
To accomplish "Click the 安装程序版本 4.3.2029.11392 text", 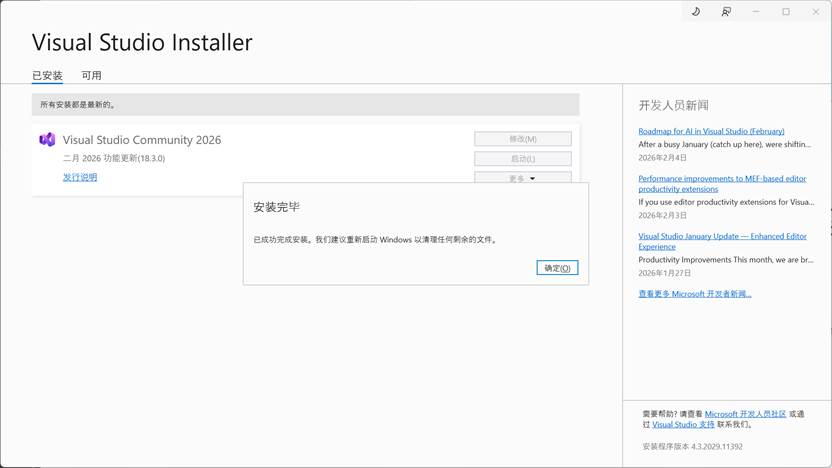I will point(692,446).
